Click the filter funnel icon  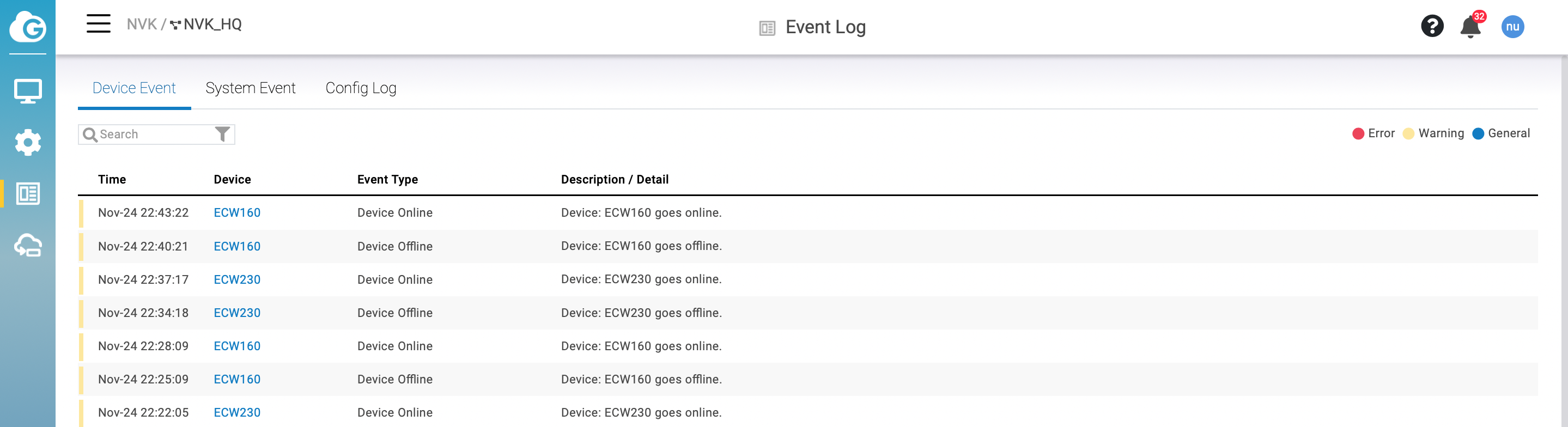(222, 134)
